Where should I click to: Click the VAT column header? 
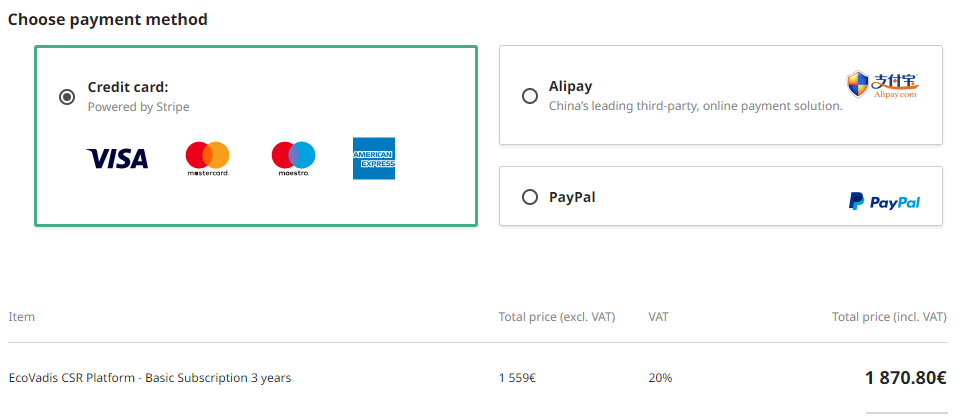coord(658,316)
